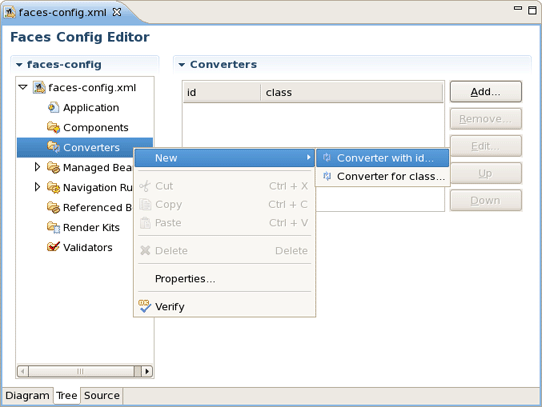Click the Verify checkmark icon in context menu

[144, 306]
